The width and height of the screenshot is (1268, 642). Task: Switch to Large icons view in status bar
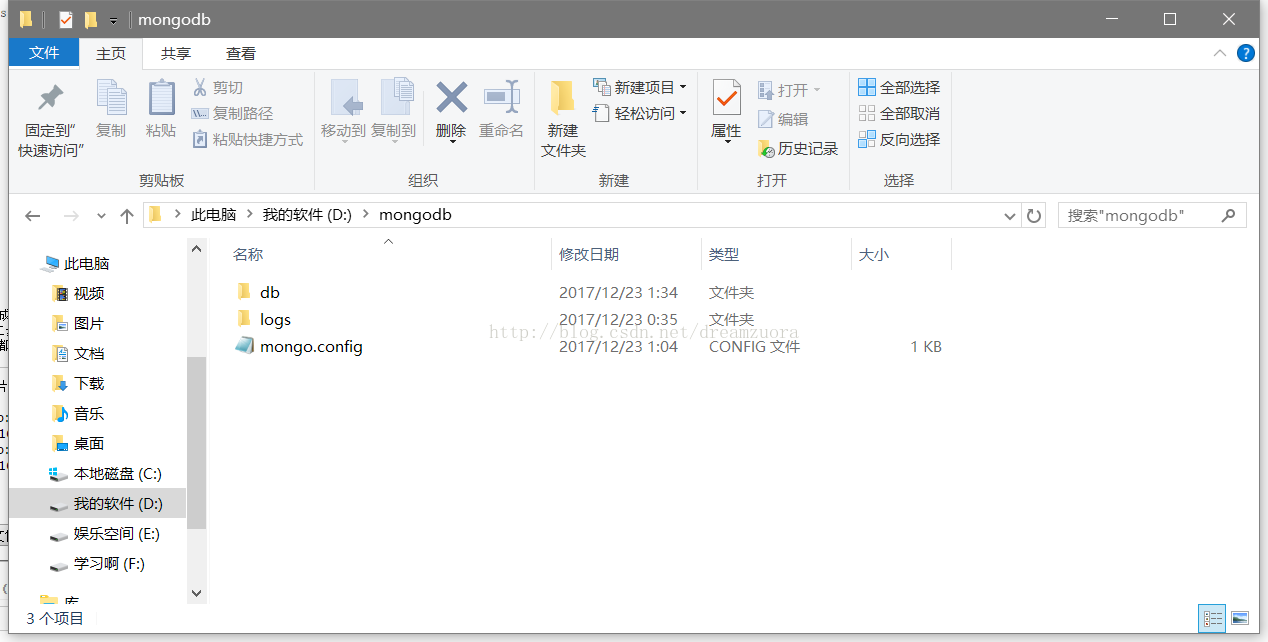pyautogui.click(x=1239, y=619)
